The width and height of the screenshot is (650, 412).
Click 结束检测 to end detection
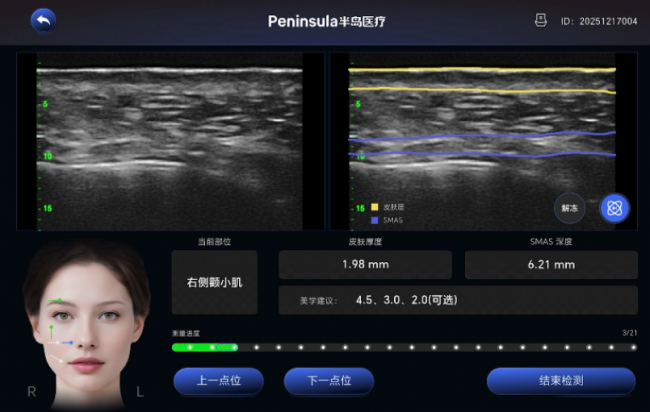click(x=561, y=380)
